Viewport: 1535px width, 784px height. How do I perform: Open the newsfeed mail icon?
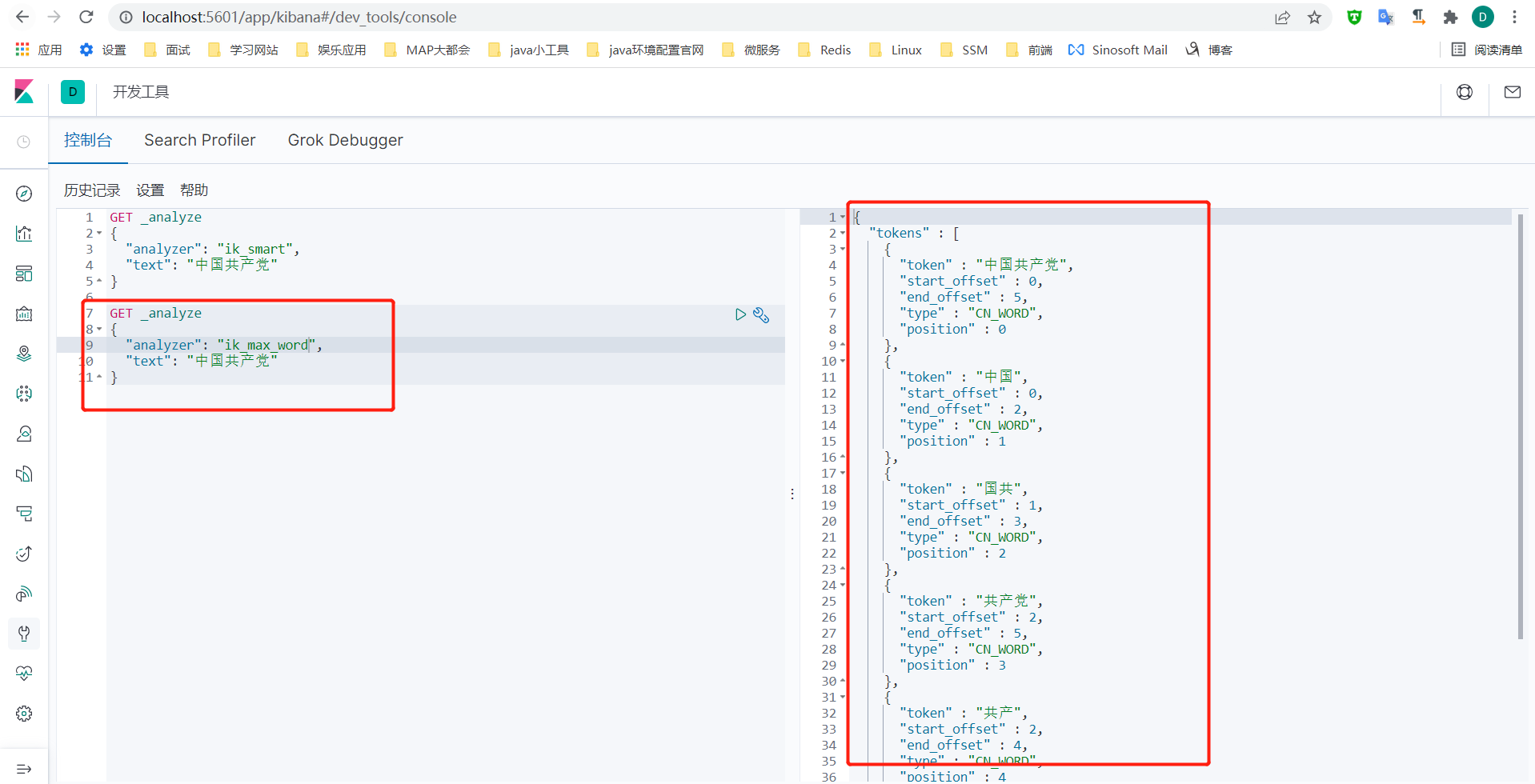1513,92
